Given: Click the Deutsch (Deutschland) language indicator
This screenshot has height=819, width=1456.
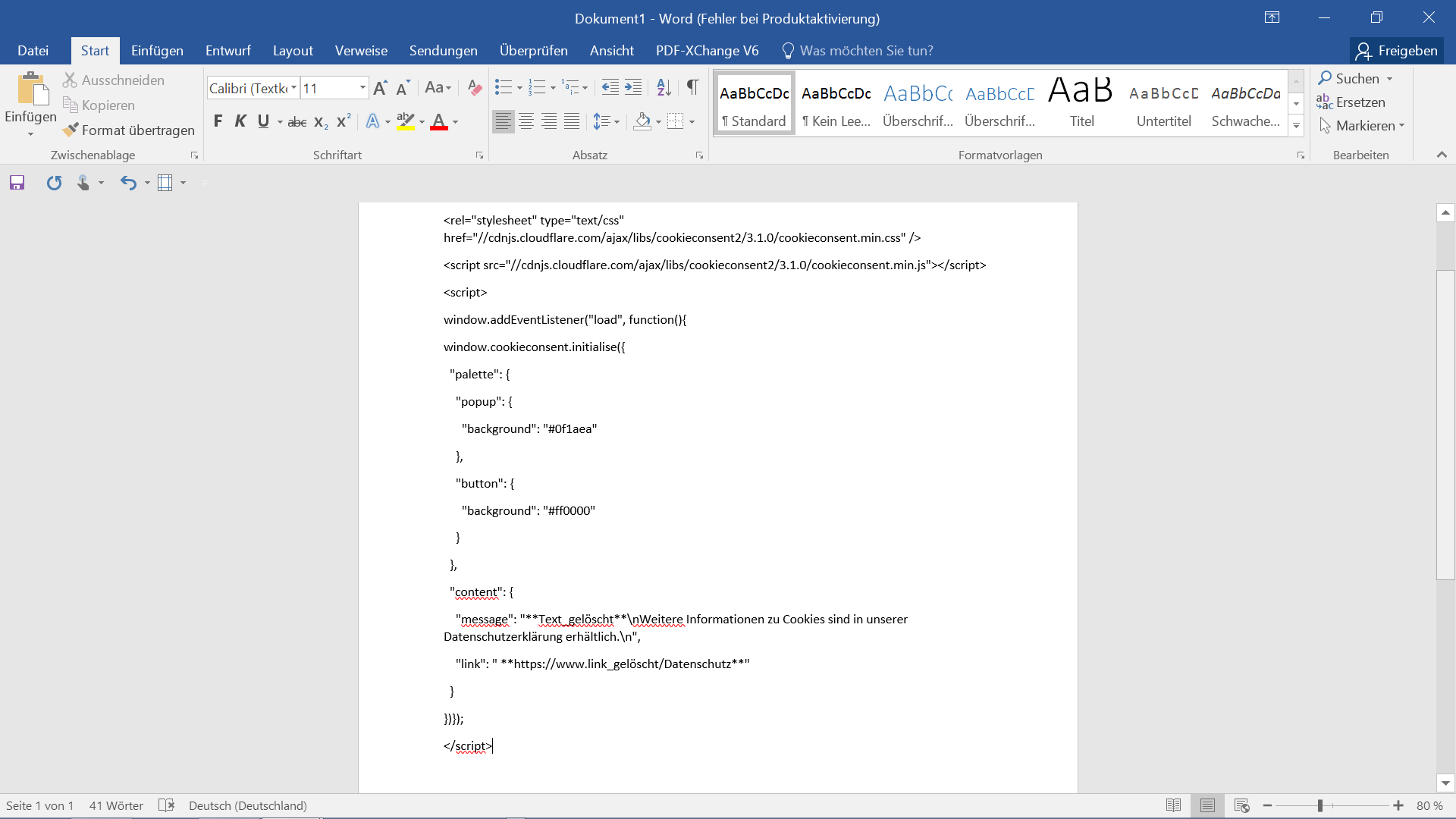Looking at the screenshot, I should [x=248, y=805].
